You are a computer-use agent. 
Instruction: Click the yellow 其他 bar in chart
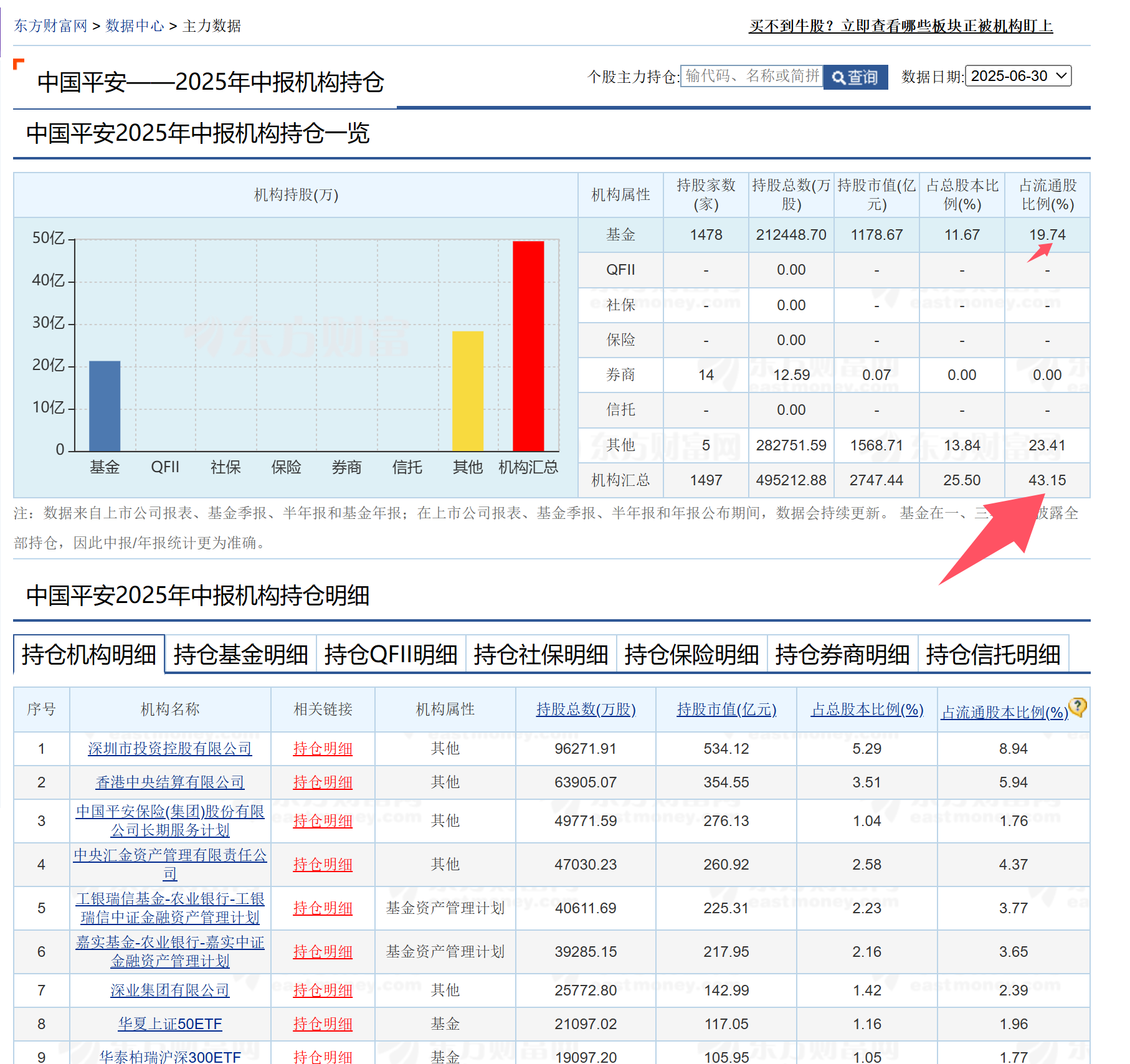pyautogui.click(x=468, y=391)
